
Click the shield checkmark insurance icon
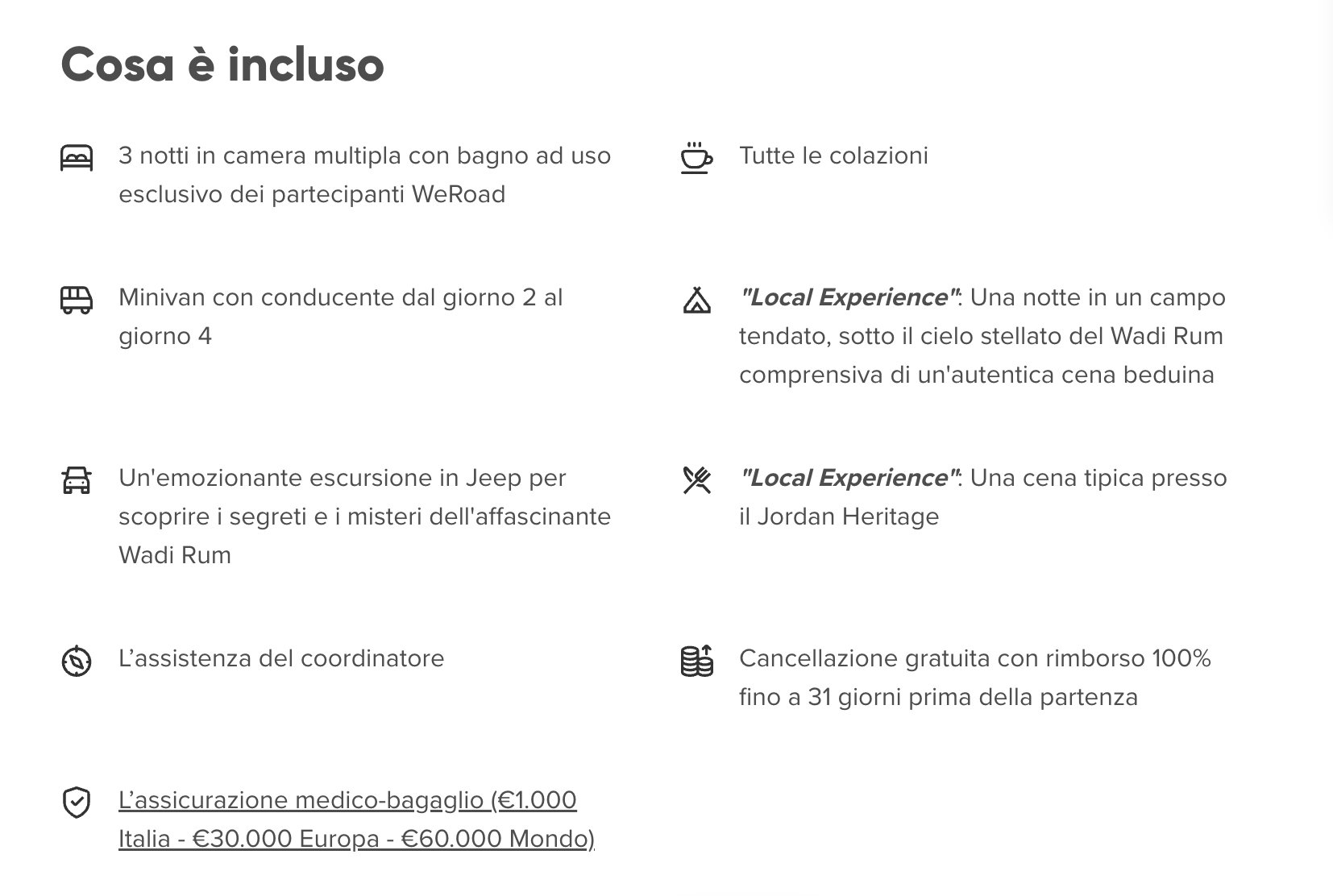click(x=77, y=803)
